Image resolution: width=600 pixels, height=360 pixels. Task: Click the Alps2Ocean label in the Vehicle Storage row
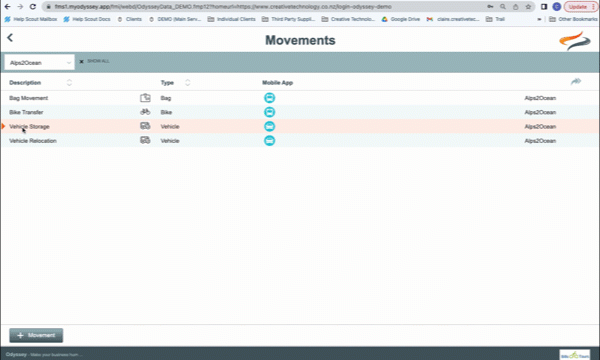click(x=540, y=126)
